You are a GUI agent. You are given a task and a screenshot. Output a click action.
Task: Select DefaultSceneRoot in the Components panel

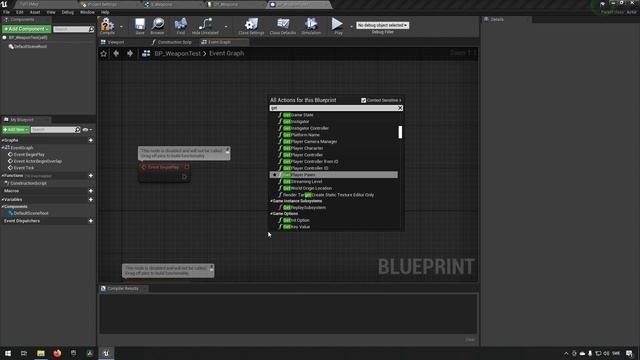pyautogui.click(x=30, y=47)
